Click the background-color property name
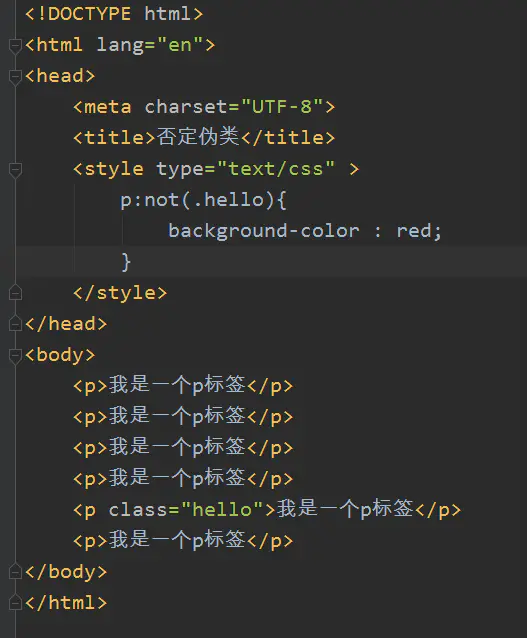The height and width of the screenshot is (638, 527). tap(264, 231)
